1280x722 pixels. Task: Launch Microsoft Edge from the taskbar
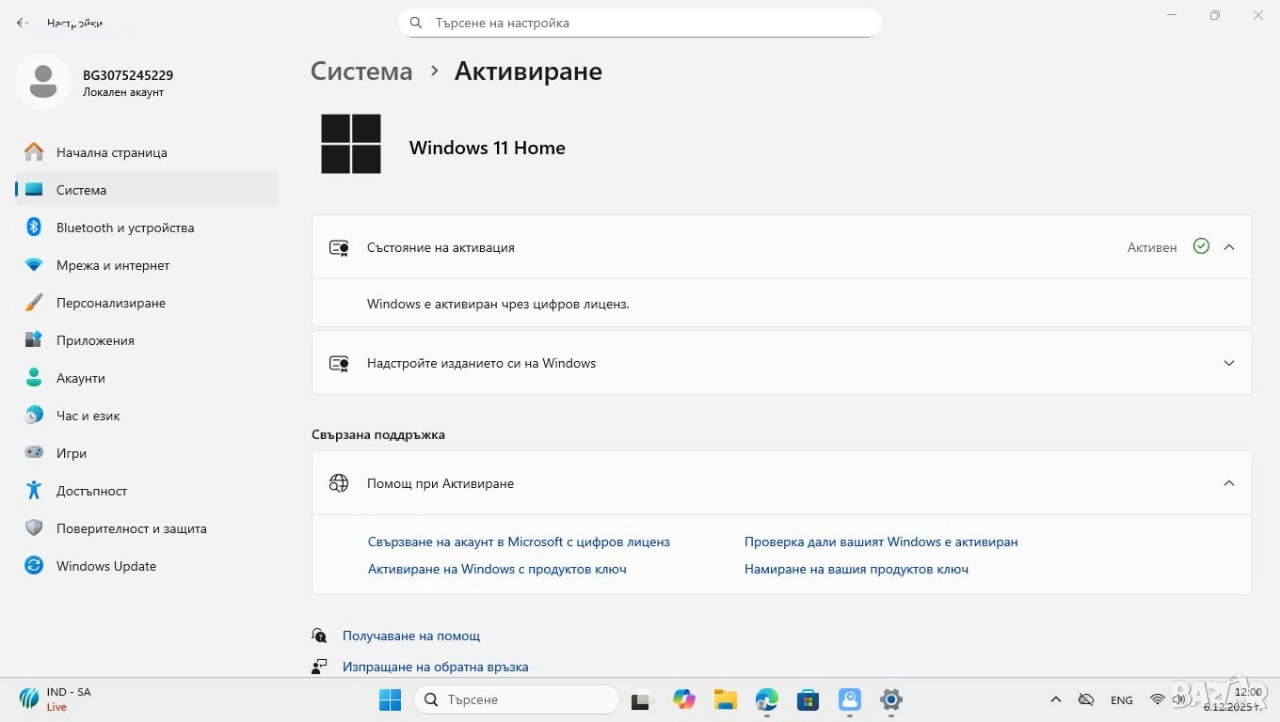767,700
